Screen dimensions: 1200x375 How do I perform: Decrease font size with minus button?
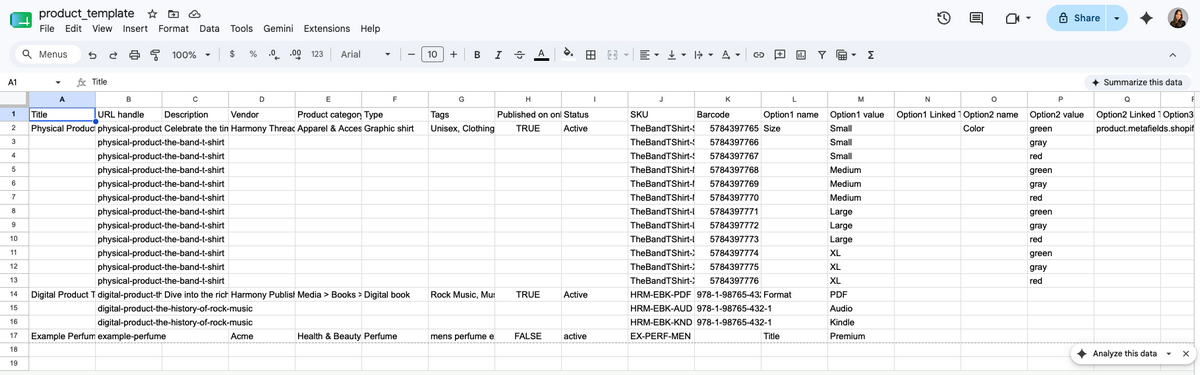coord(411,55)
